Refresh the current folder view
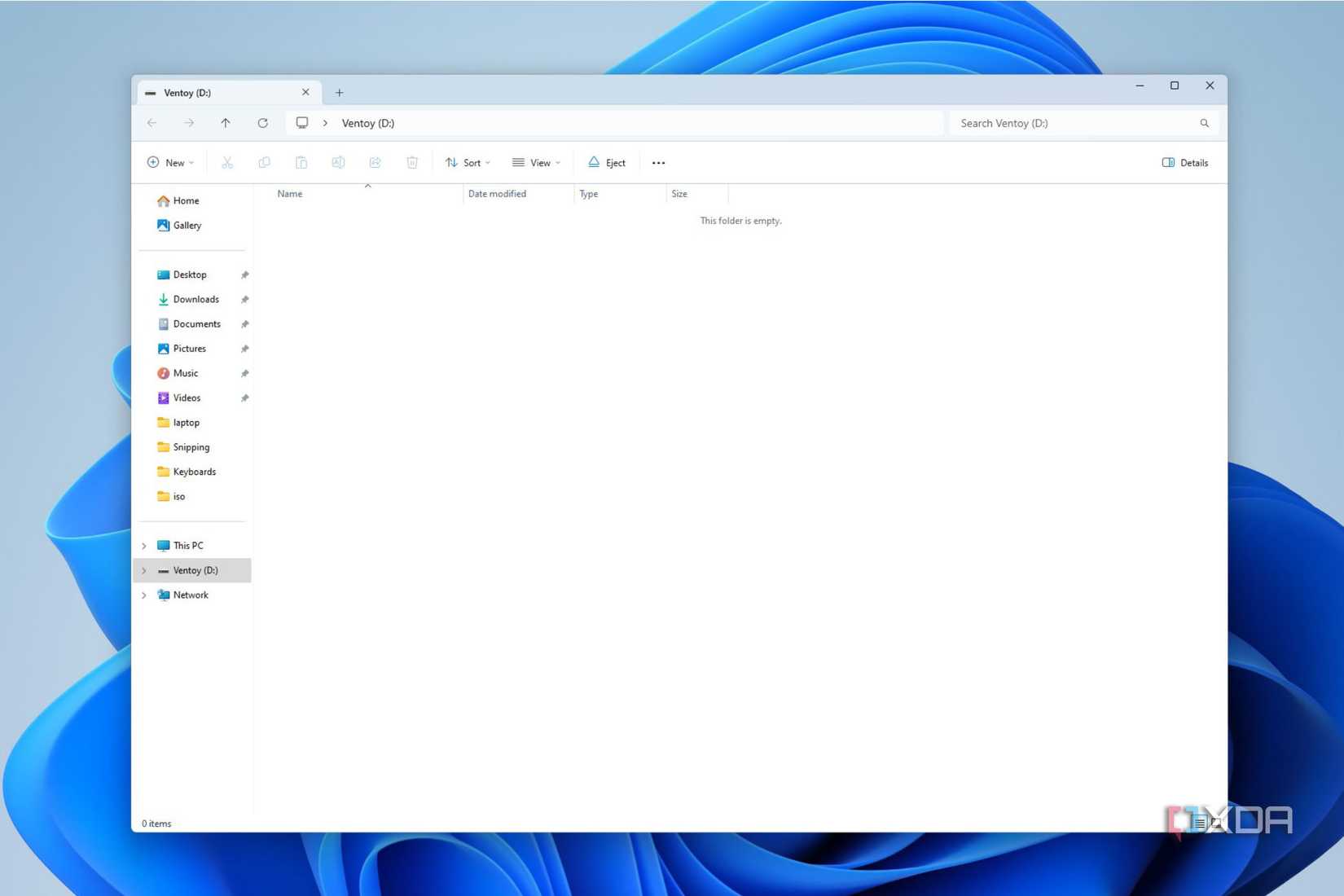This screenshot has width=1344, height=896. coord(263,123)
